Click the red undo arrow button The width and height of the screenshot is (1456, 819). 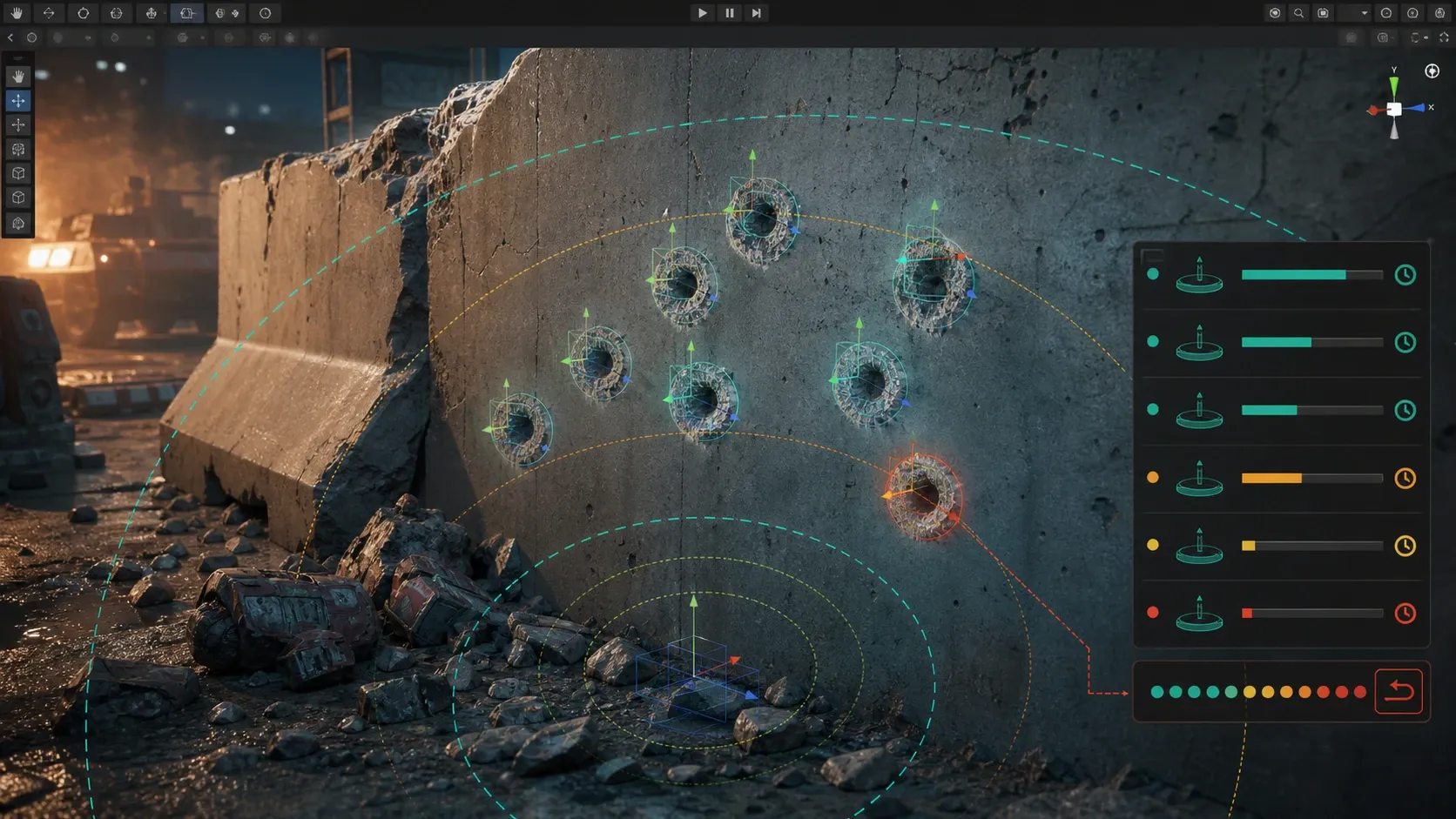1399,691
